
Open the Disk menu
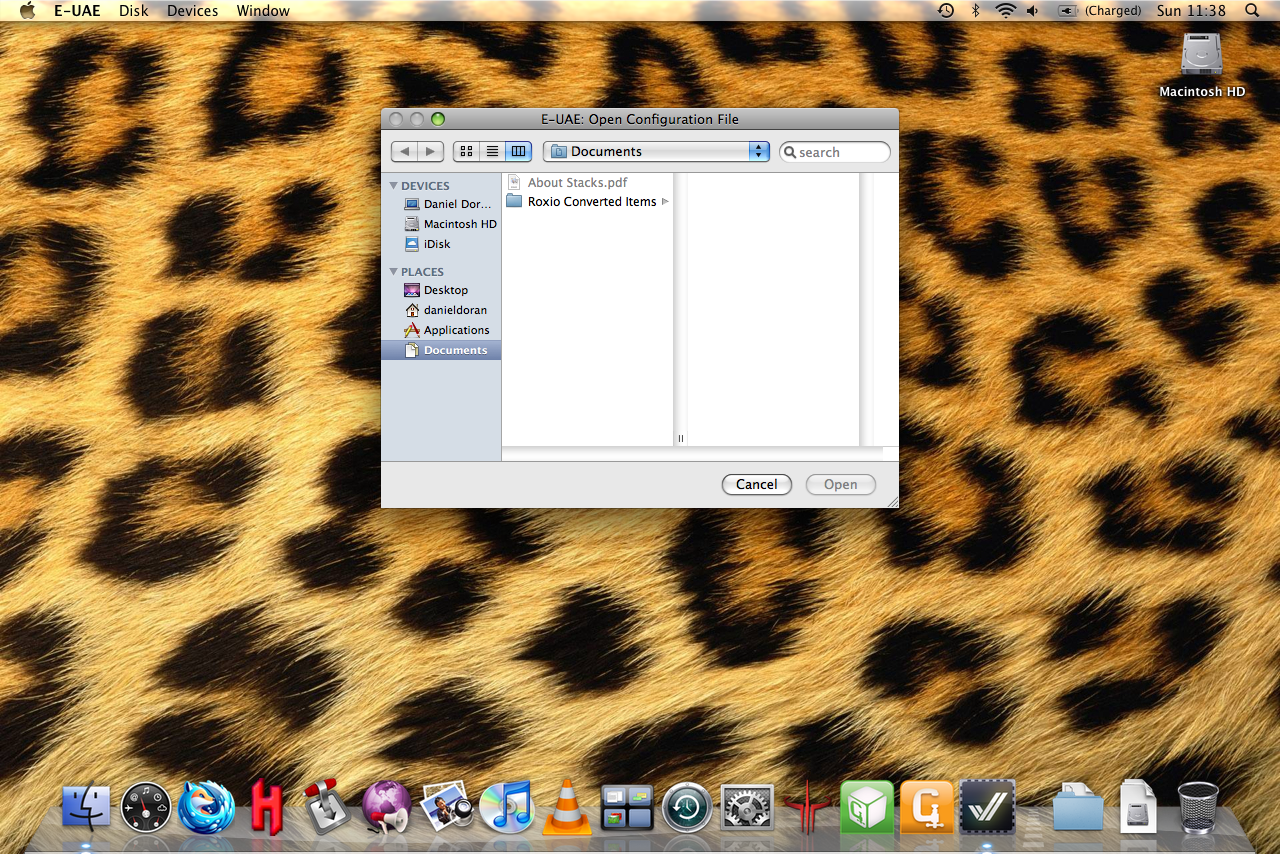tap(133, 11)
